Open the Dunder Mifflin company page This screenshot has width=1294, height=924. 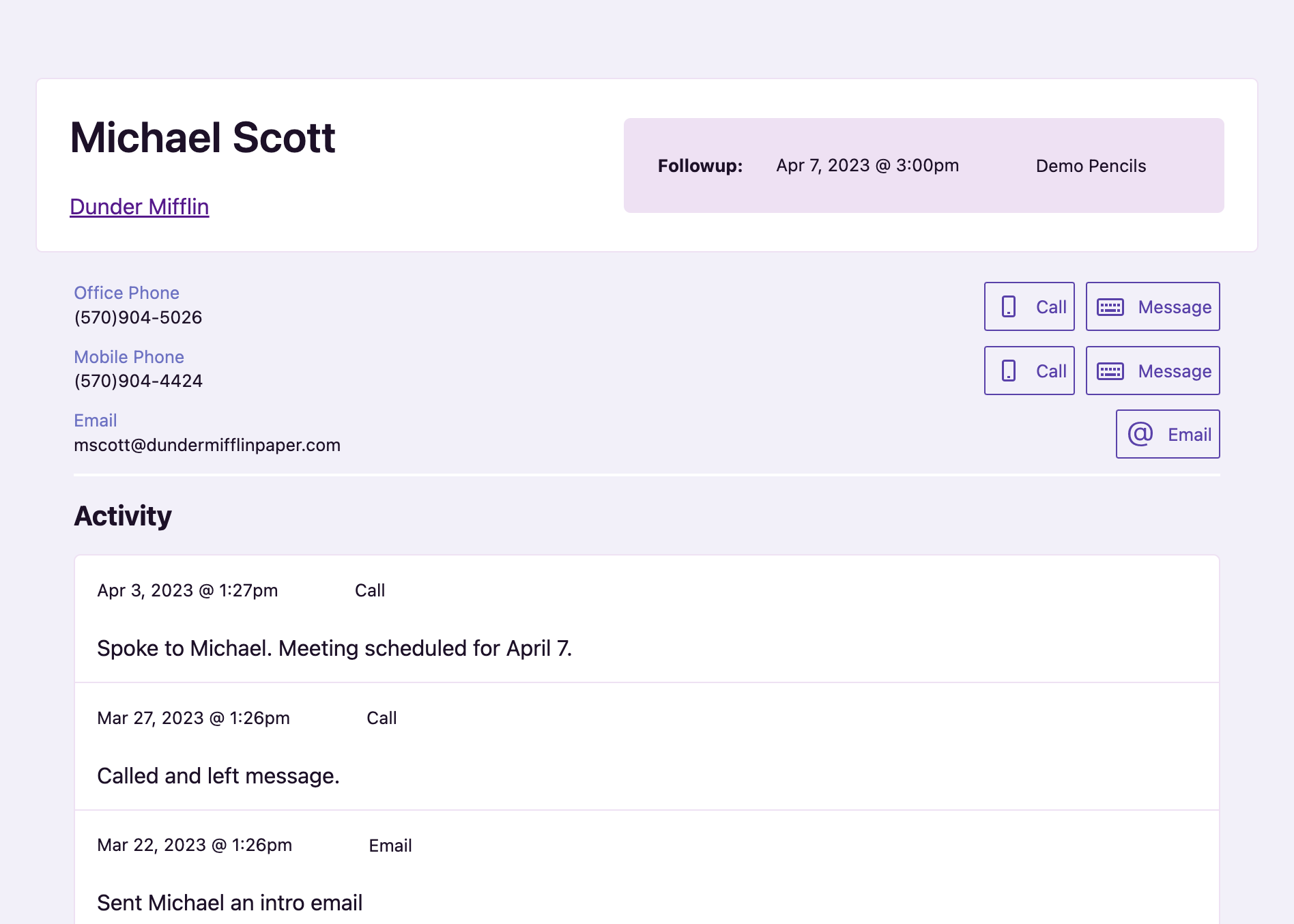[139, 206]
